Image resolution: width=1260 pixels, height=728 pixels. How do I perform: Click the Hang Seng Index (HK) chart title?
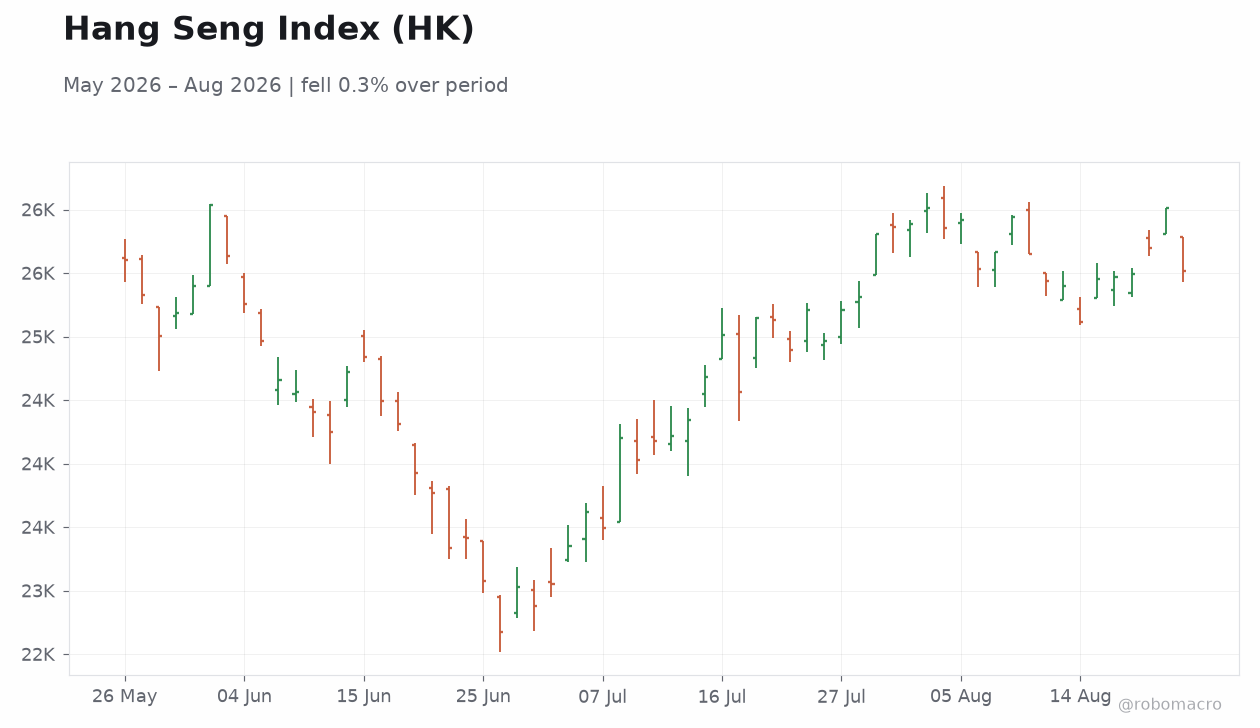[x=269, y=30]
